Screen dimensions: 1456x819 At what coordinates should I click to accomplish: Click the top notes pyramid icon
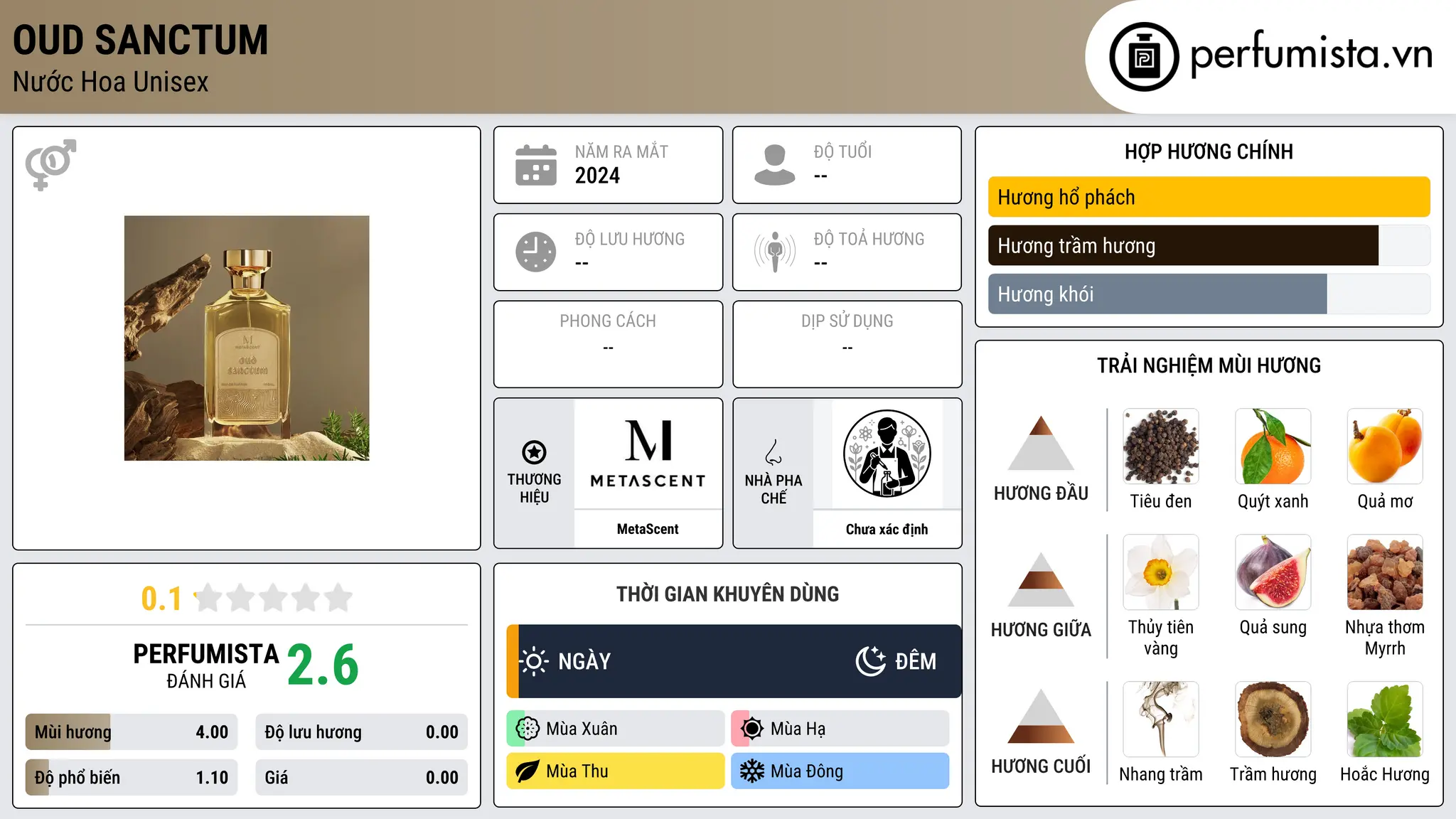pos(1041,442)
